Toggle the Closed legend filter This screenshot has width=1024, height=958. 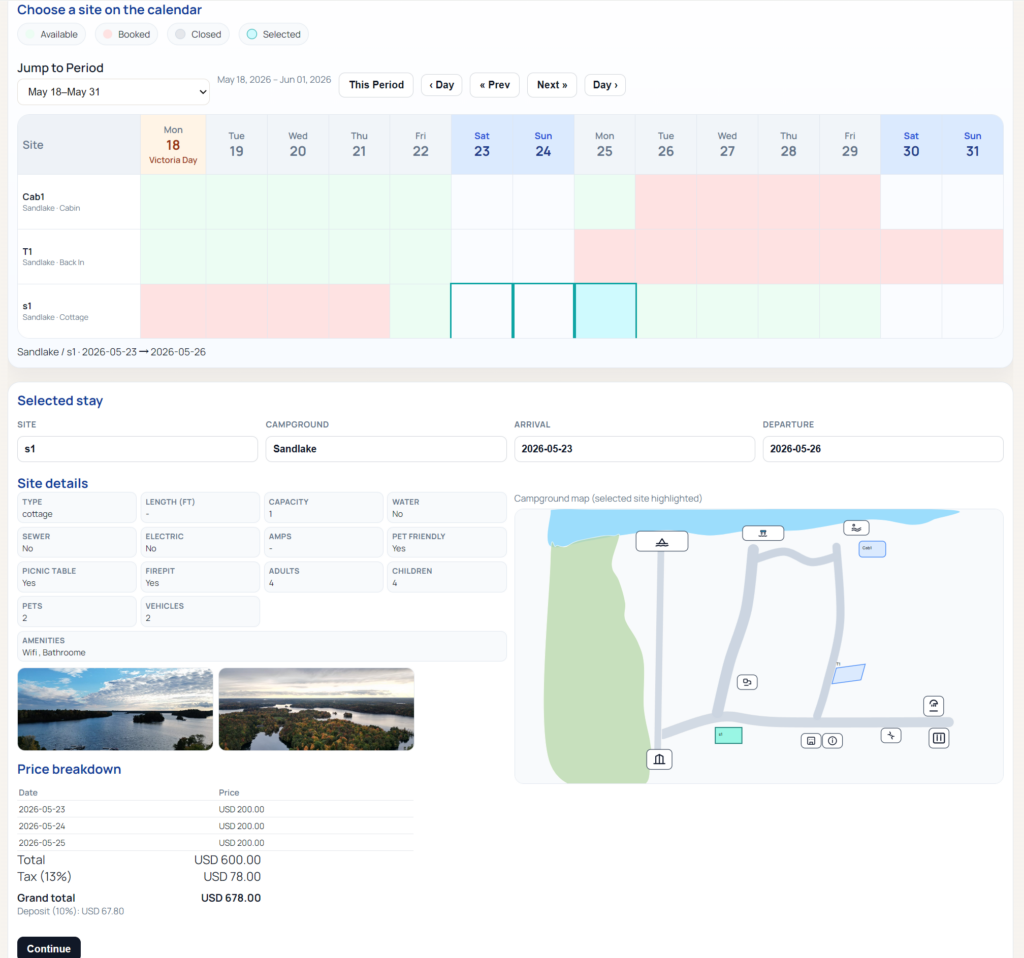click(198, 33)
